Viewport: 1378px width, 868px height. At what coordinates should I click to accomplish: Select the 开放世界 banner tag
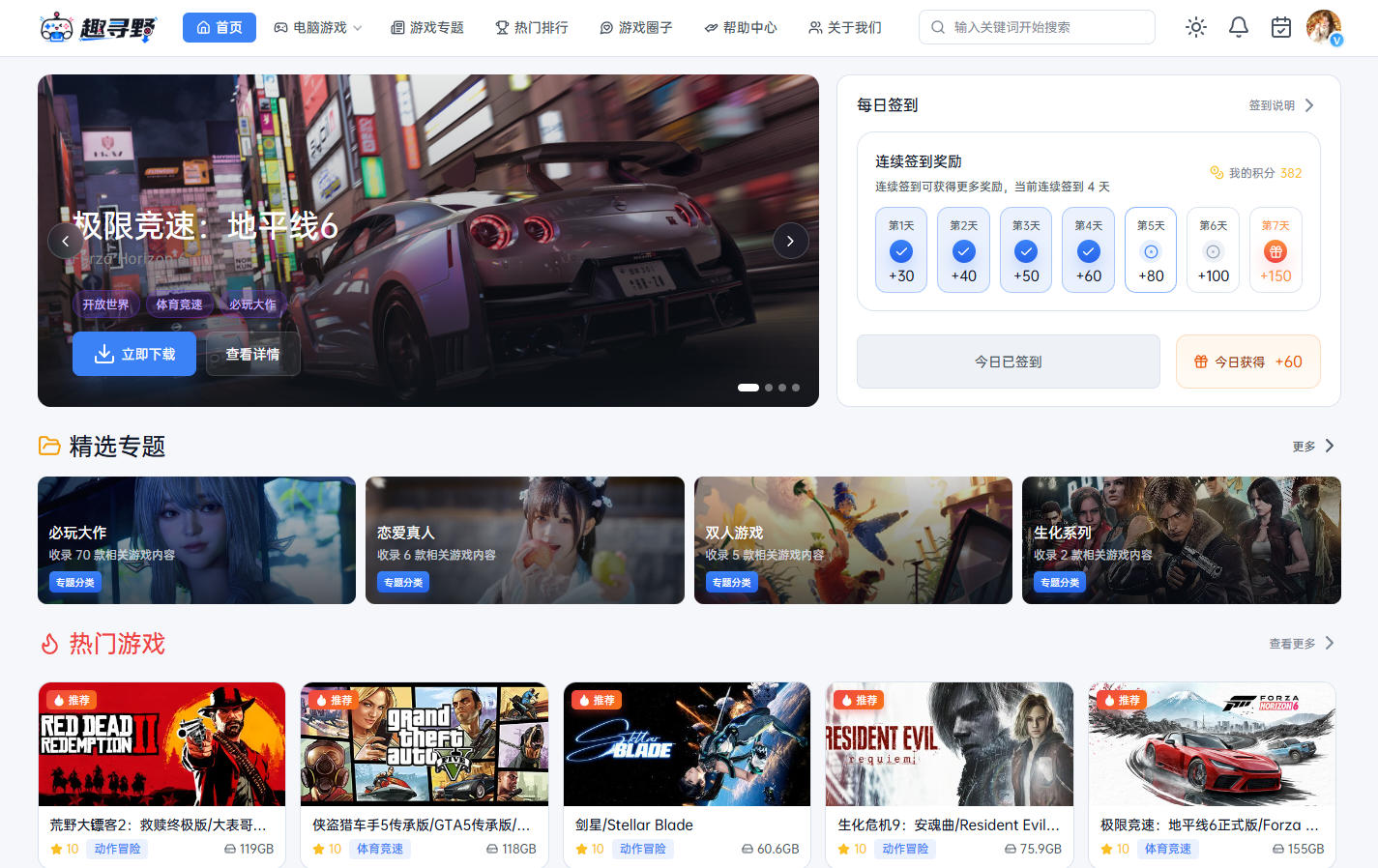(x=105, y=304)
